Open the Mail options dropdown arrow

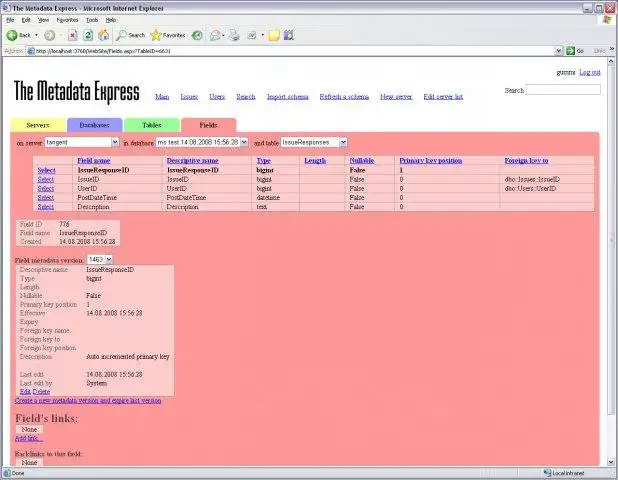click(x=223, y=35)
